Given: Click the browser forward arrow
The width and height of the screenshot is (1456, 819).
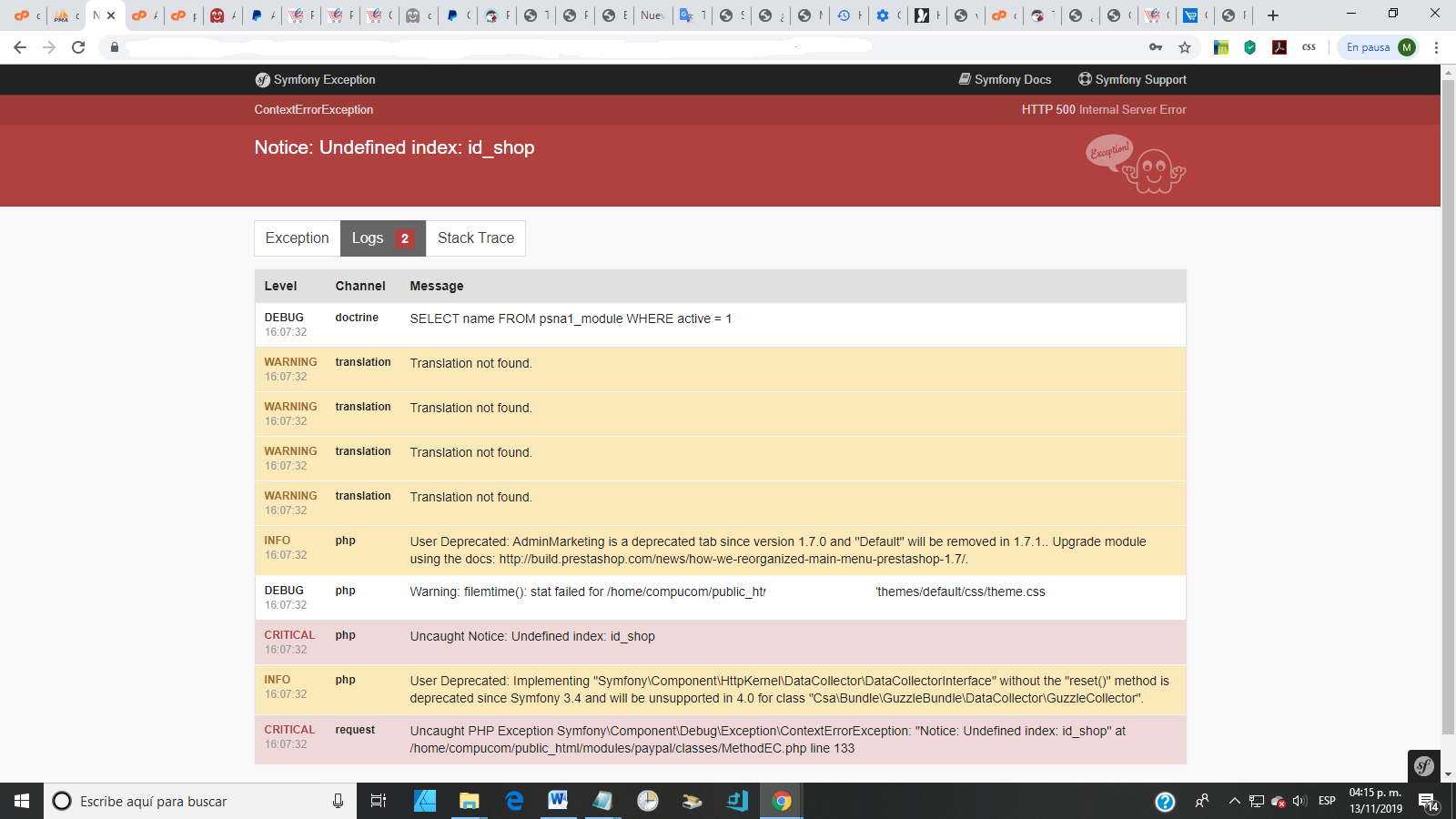Looking at the screenshot, I should pos(49,47).
